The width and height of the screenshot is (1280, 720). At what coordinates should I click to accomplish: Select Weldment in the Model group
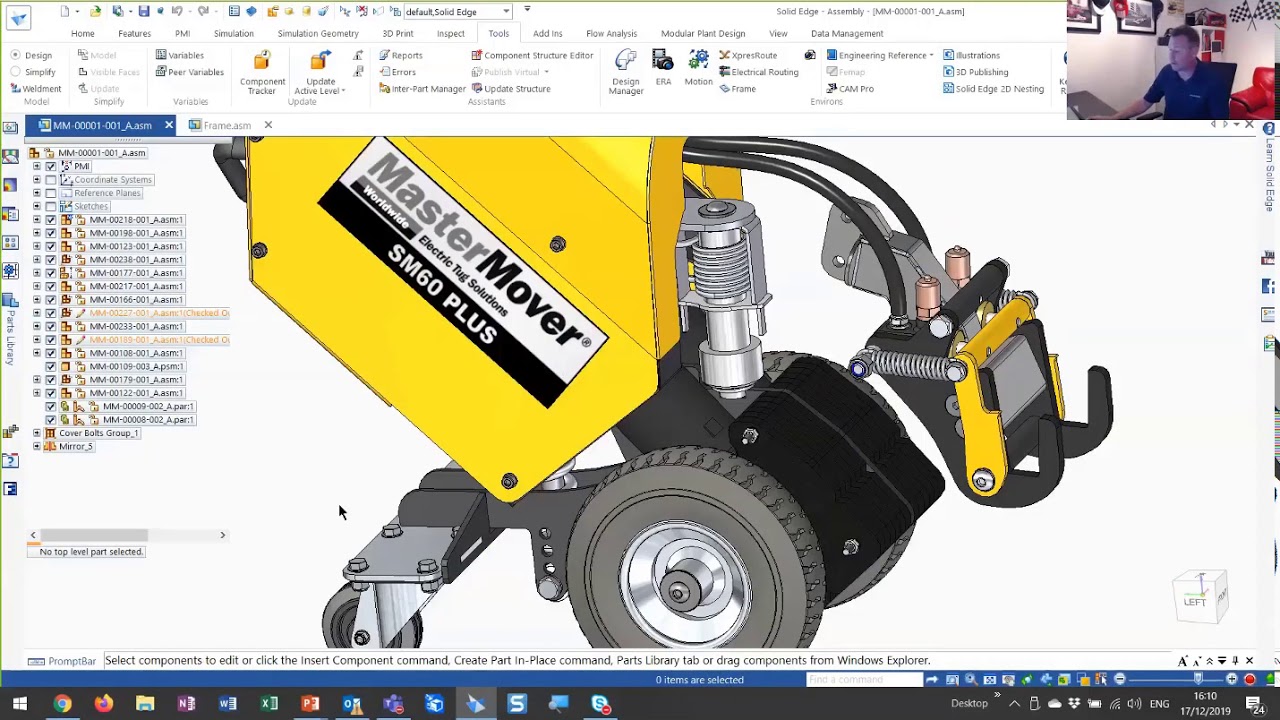point(35,89)
